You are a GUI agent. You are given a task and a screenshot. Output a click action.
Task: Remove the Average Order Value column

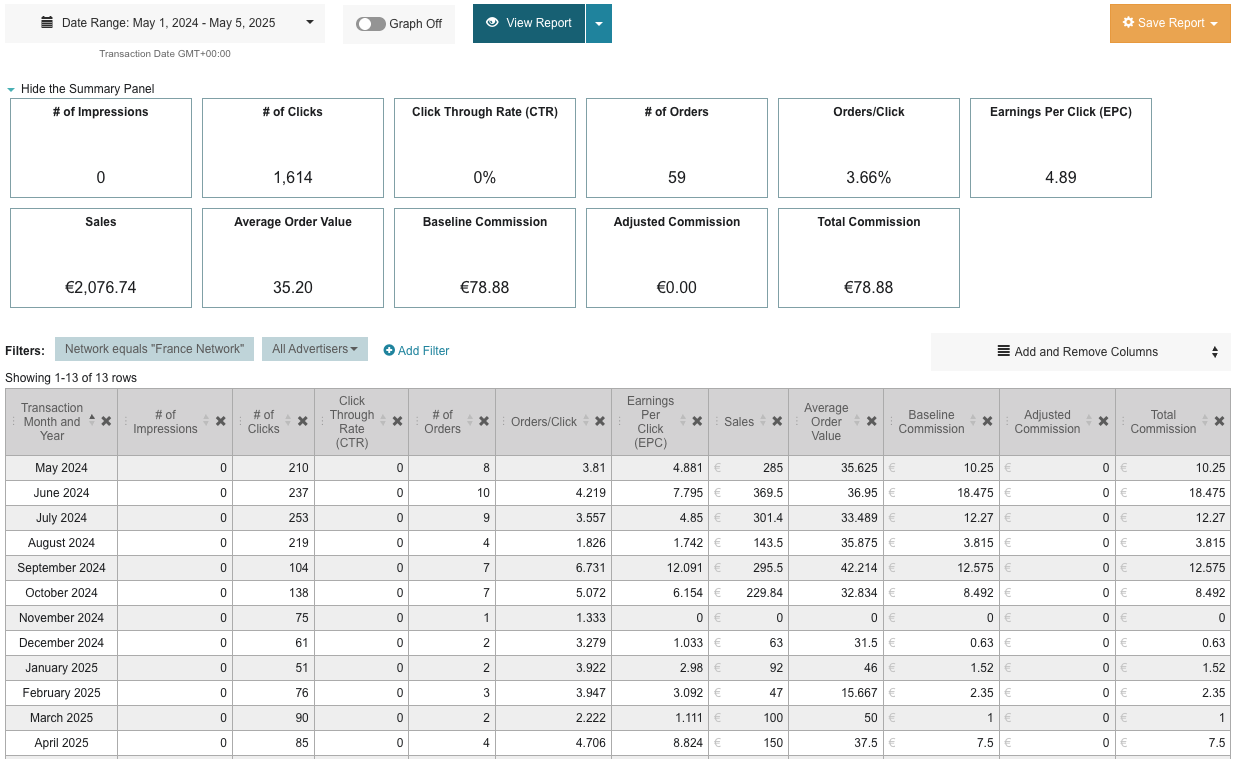point(872,421)
